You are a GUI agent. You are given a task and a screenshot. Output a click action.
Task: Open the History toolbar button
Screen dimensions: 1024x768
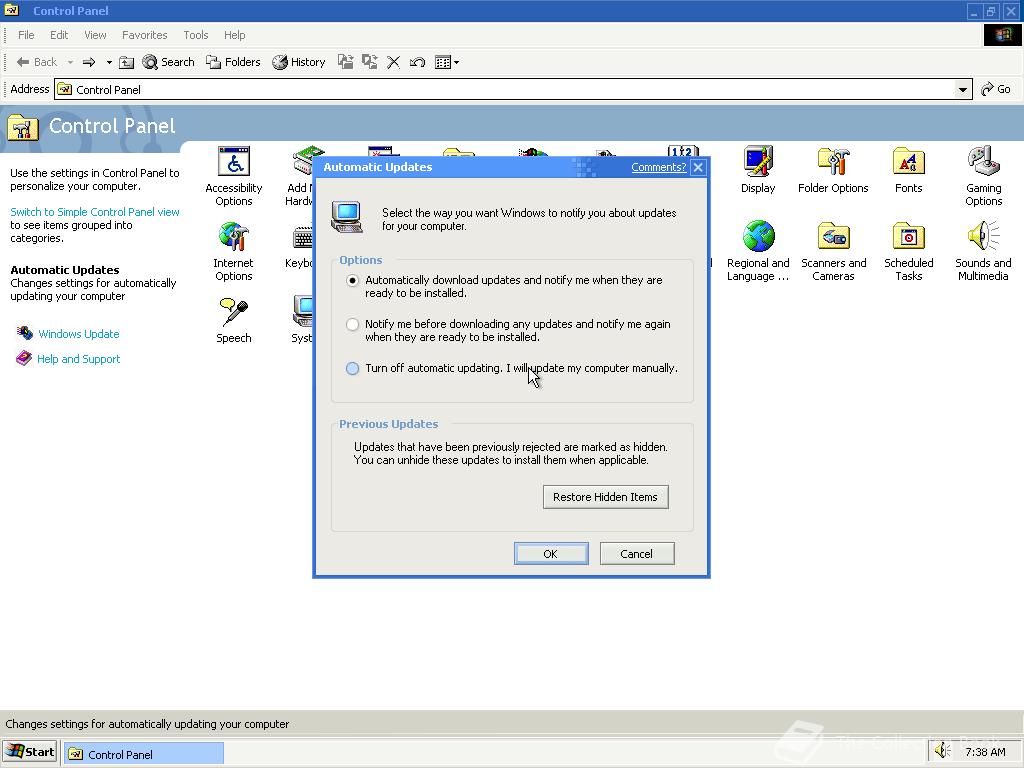coord(299,62)
